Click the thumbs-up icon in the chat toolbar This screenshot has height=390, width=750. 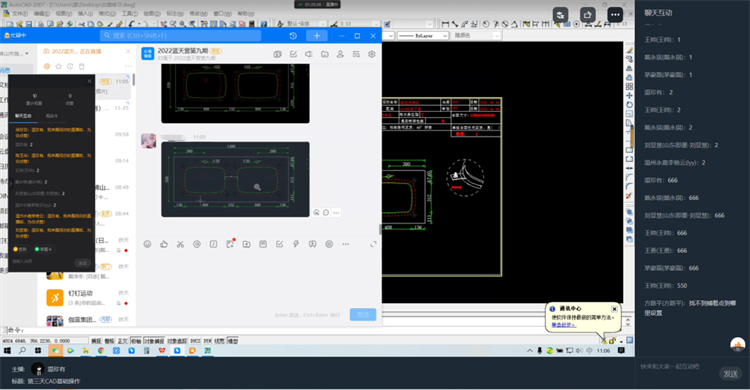point(164,244)
